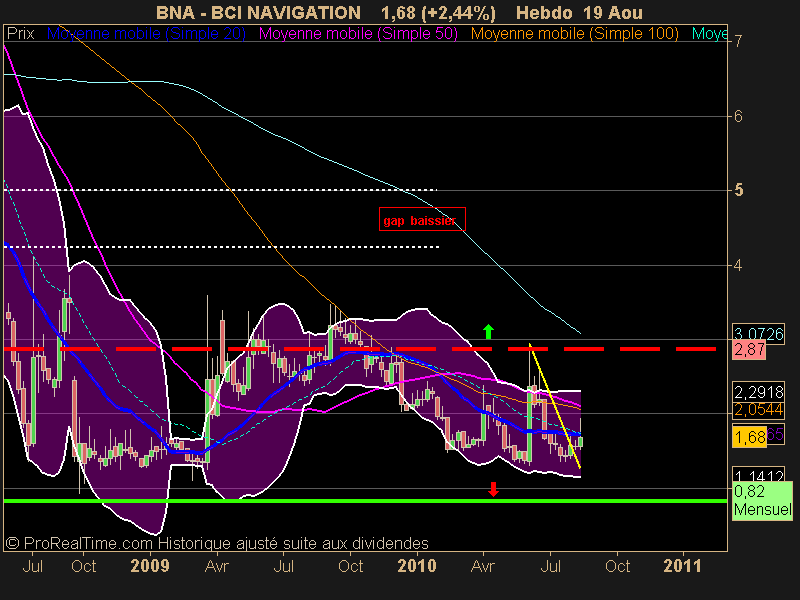Click the ProRealTime.com copyright text
The width and height of the screenshot is (800, 600).
click(217, 543)
